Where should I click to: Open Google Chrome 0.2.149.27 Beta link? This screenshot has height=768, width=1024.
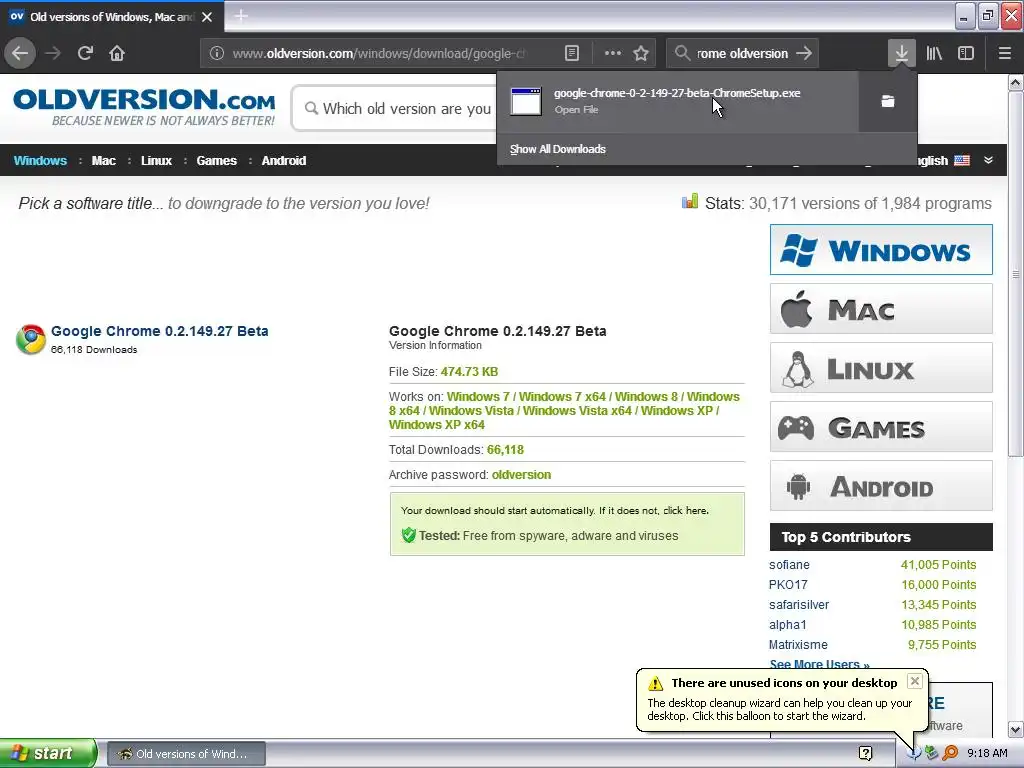[x=159, y=331]
